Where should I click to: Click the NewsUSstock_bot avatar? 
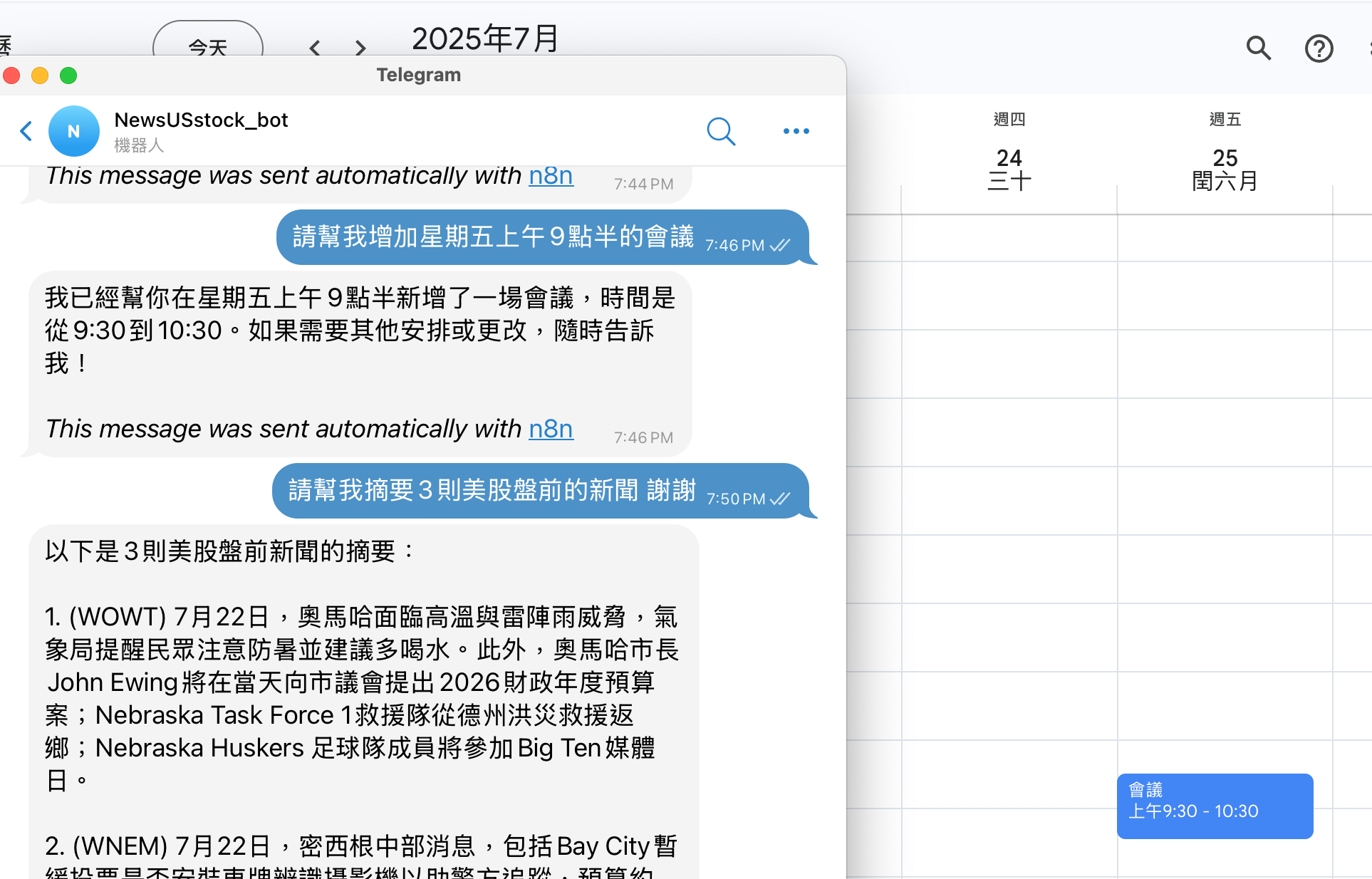pos(74,131)
